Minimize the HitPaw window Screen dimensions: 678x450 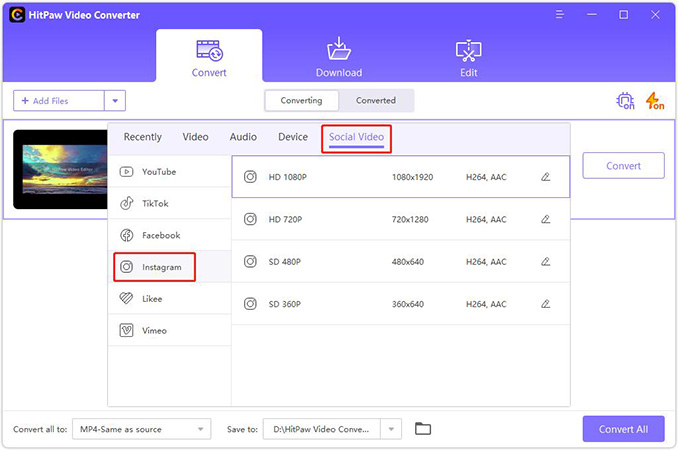pos(592,15)
